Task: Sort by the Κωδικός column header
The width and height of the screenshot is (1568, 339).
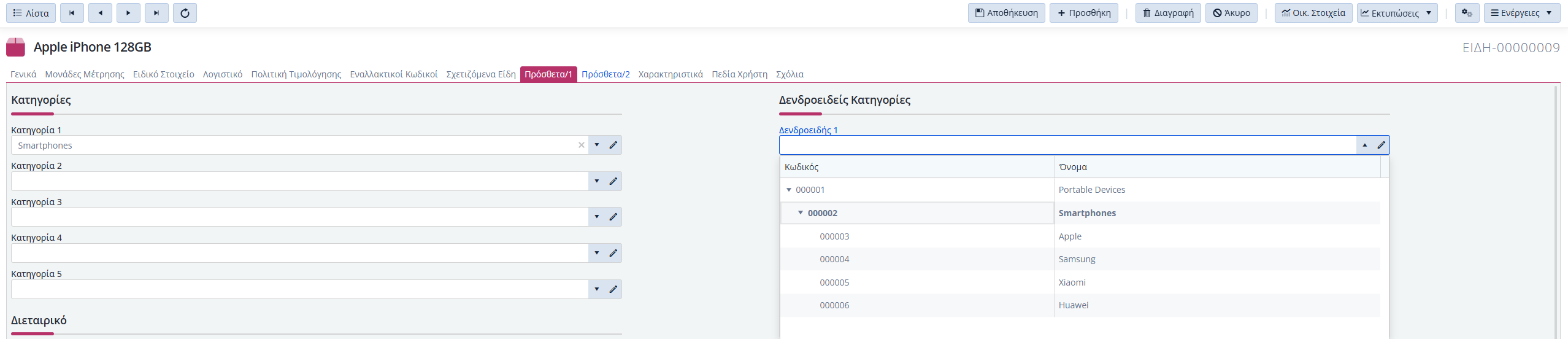Action: [917, 167]
